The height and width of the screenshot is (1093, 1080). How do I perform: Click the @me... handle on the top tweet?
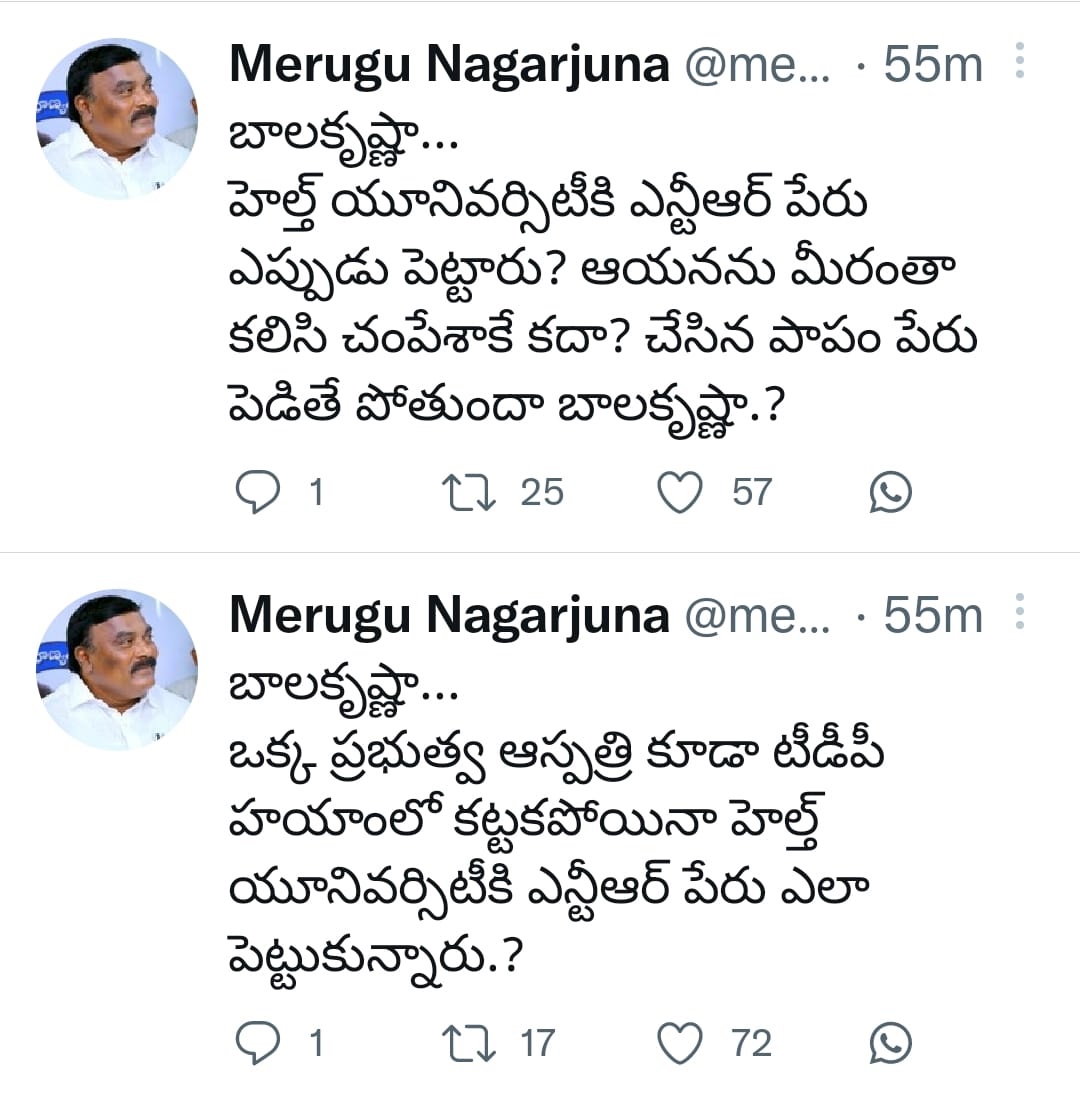click(756, 66)
